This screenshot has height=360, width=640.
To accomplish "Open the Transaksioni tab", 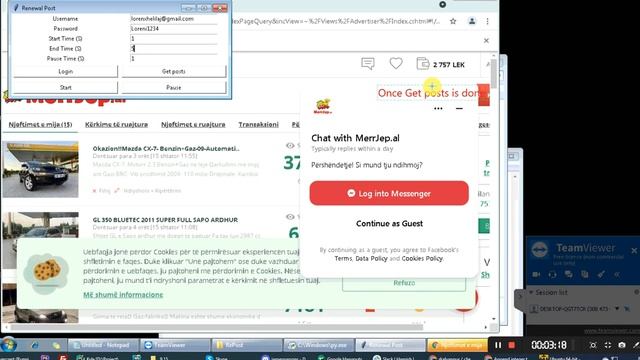I will pos(258,124).
